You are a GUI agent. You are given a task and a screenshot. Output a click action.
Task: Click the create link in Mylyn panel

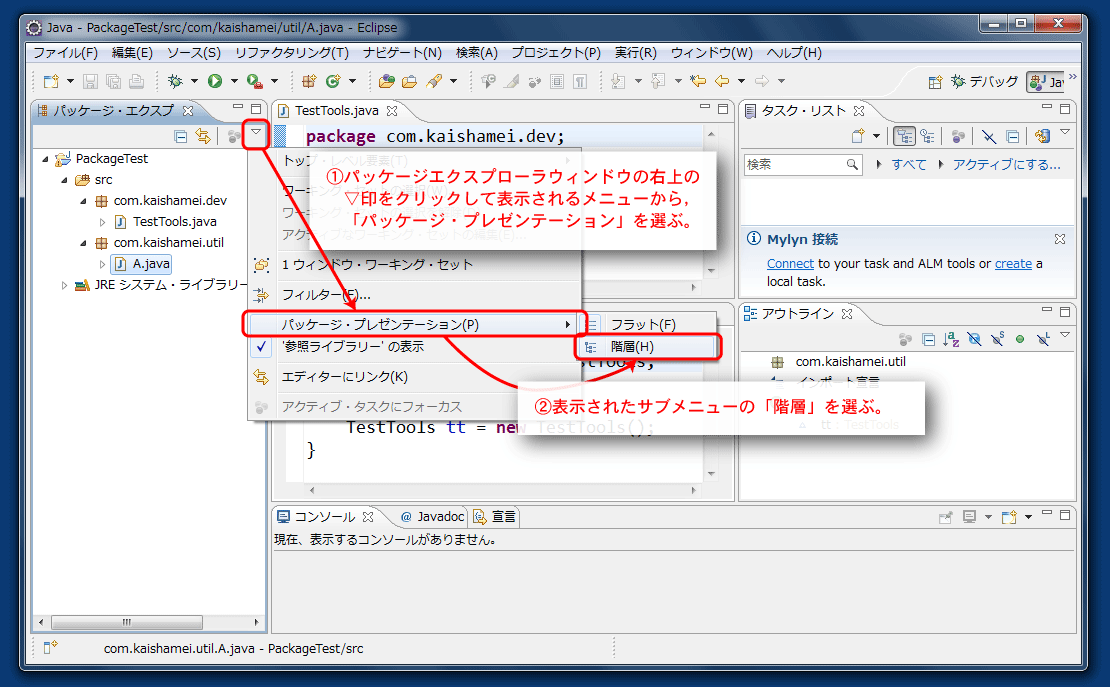pyautogui.click(x=1013, y=263)
